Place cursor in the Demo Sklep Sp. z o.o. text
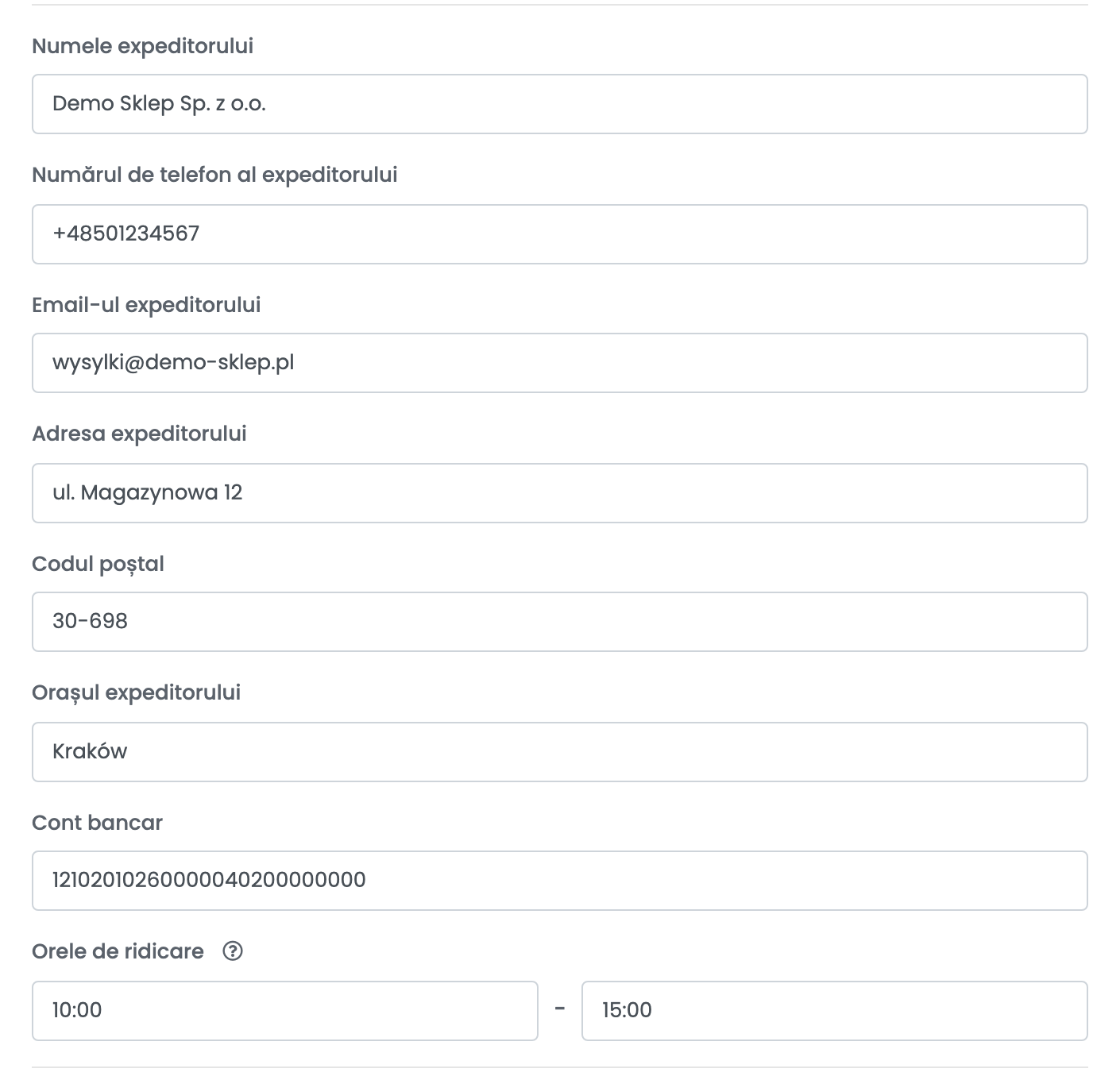The height and width of the screenshot is (1080, 1120). pyautogui.click(x=159, y=104)
